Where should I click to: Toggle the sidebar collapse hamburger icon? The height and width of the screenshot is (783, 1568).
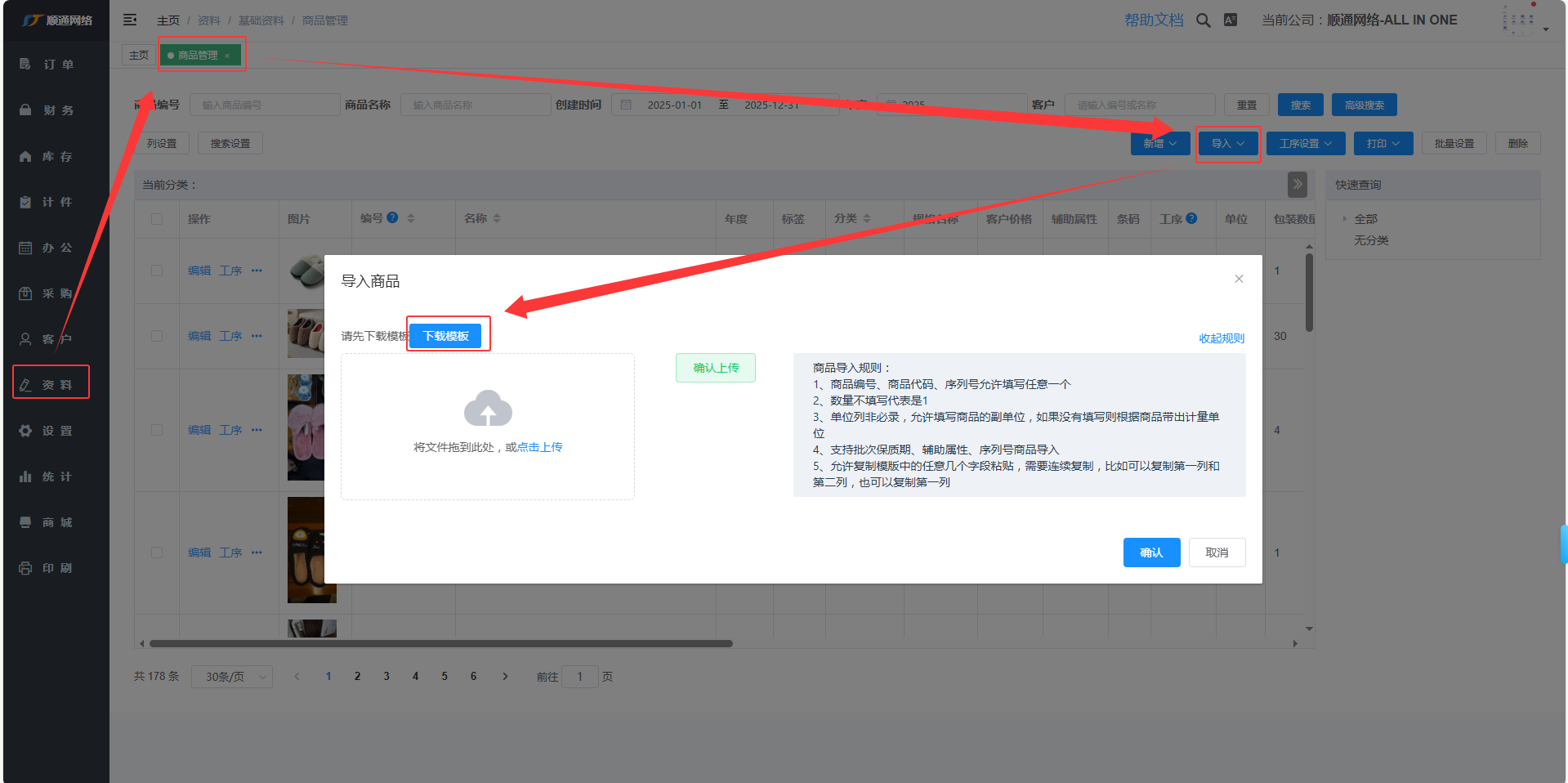click(130, 20)
